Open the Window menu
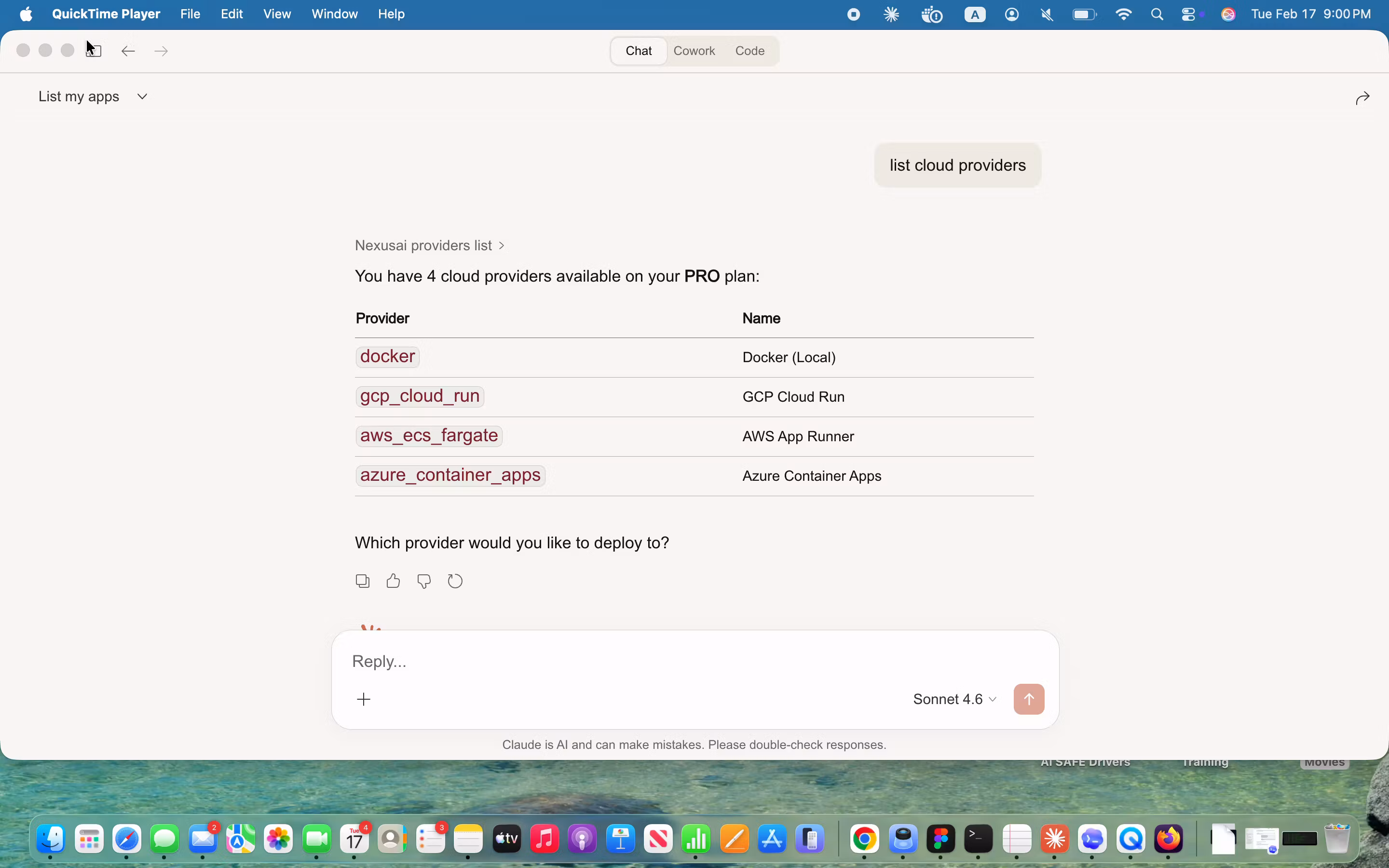This screenshot has width=1389, height=868. [x=335, y=14]
